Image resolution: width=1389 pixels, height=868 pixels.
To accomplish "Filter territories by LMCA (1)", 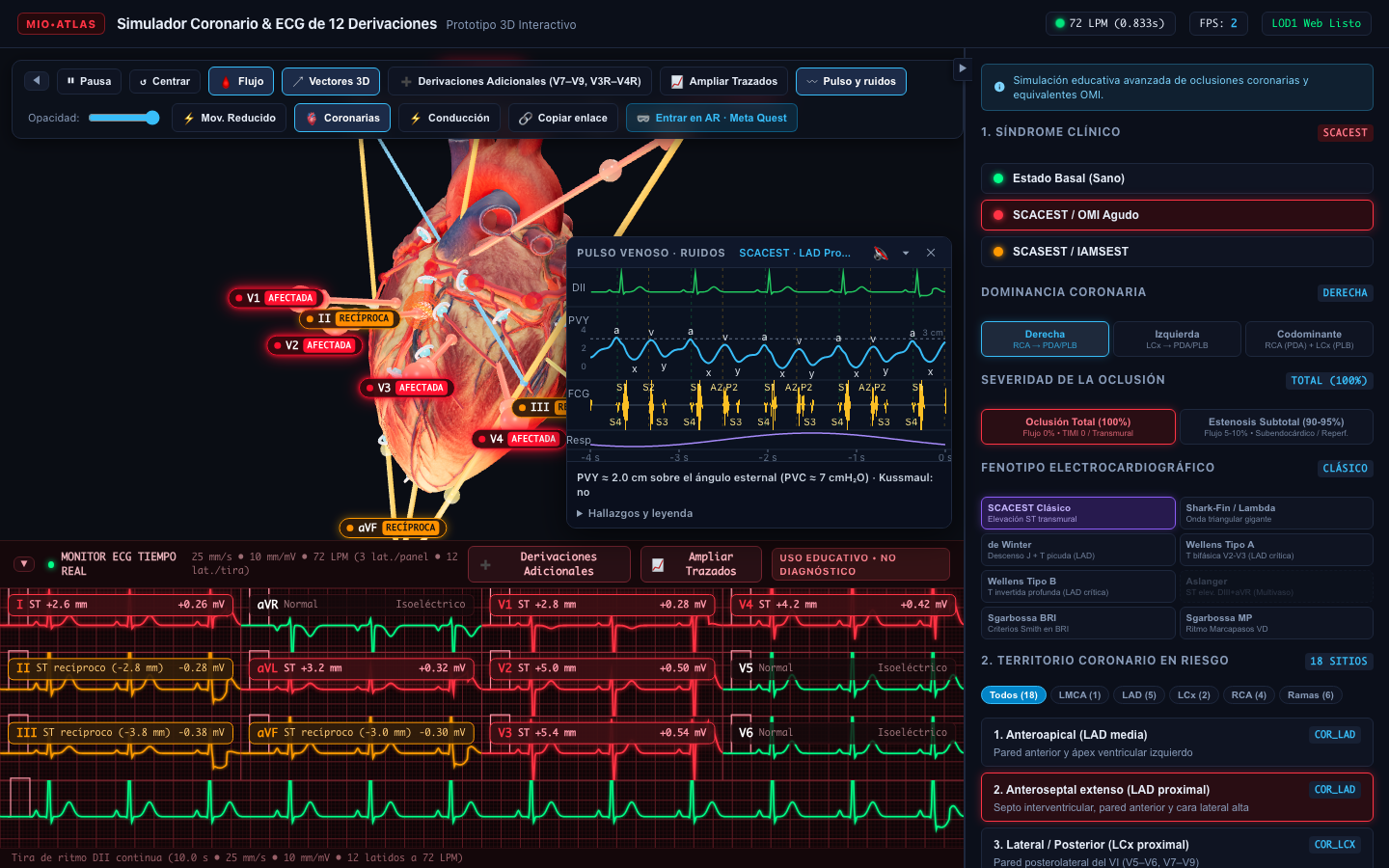I will [1079, 695].
